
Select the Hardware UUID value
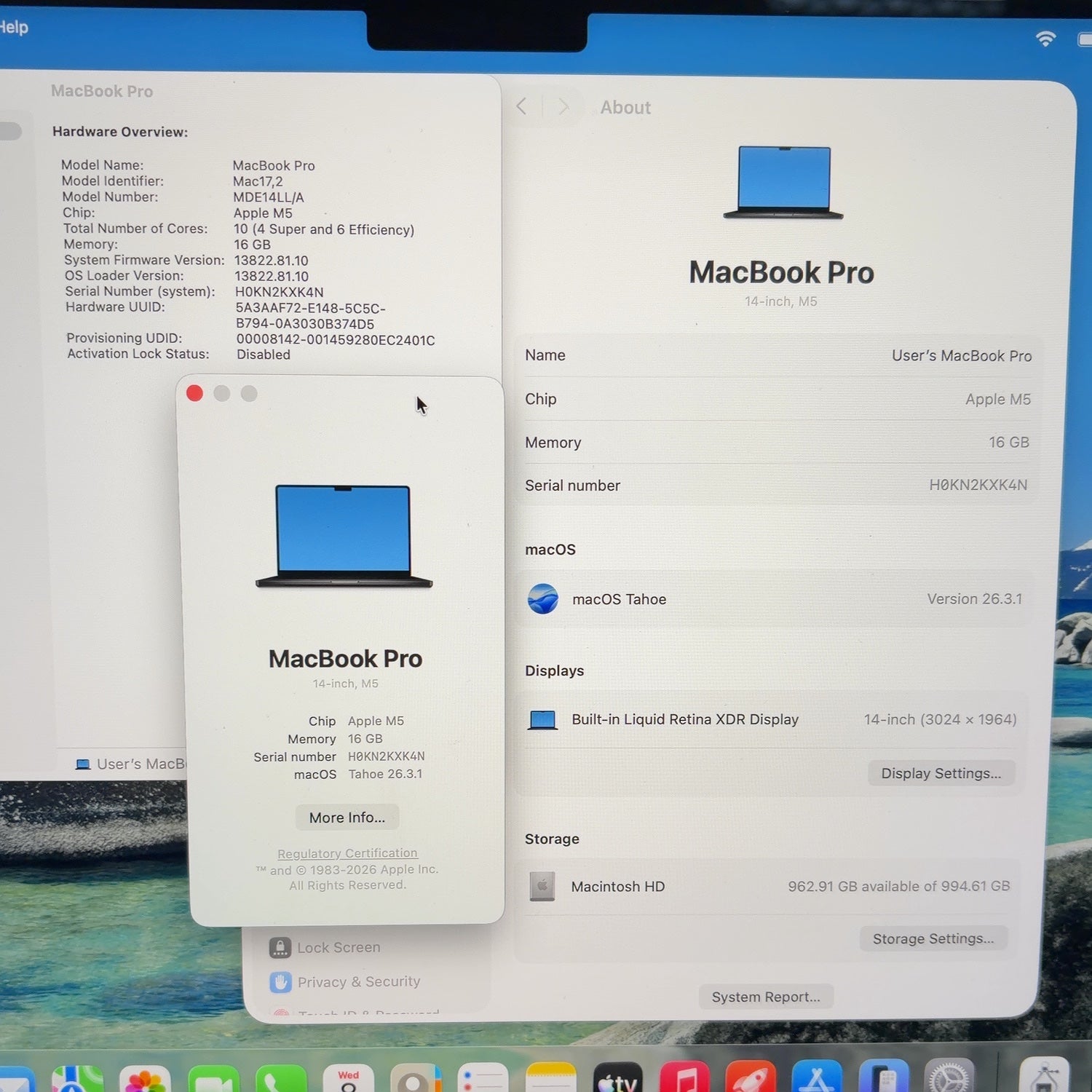310,316
